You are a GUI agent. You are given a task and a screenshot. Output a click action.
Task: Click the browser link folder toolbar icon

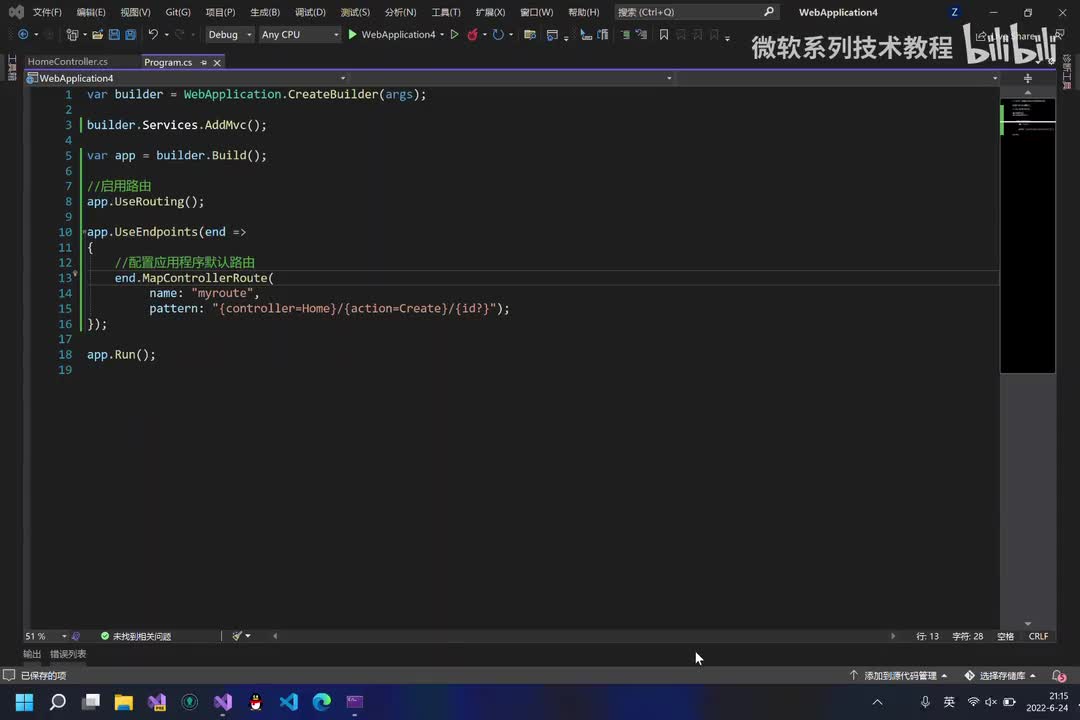point(530,34)
